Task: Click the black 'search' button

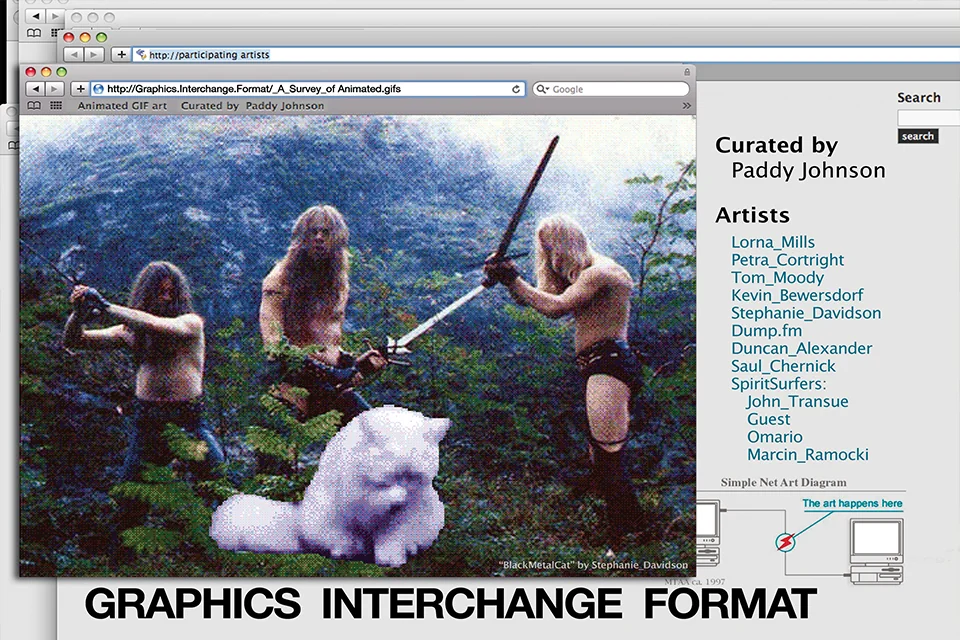Action: 918,136
